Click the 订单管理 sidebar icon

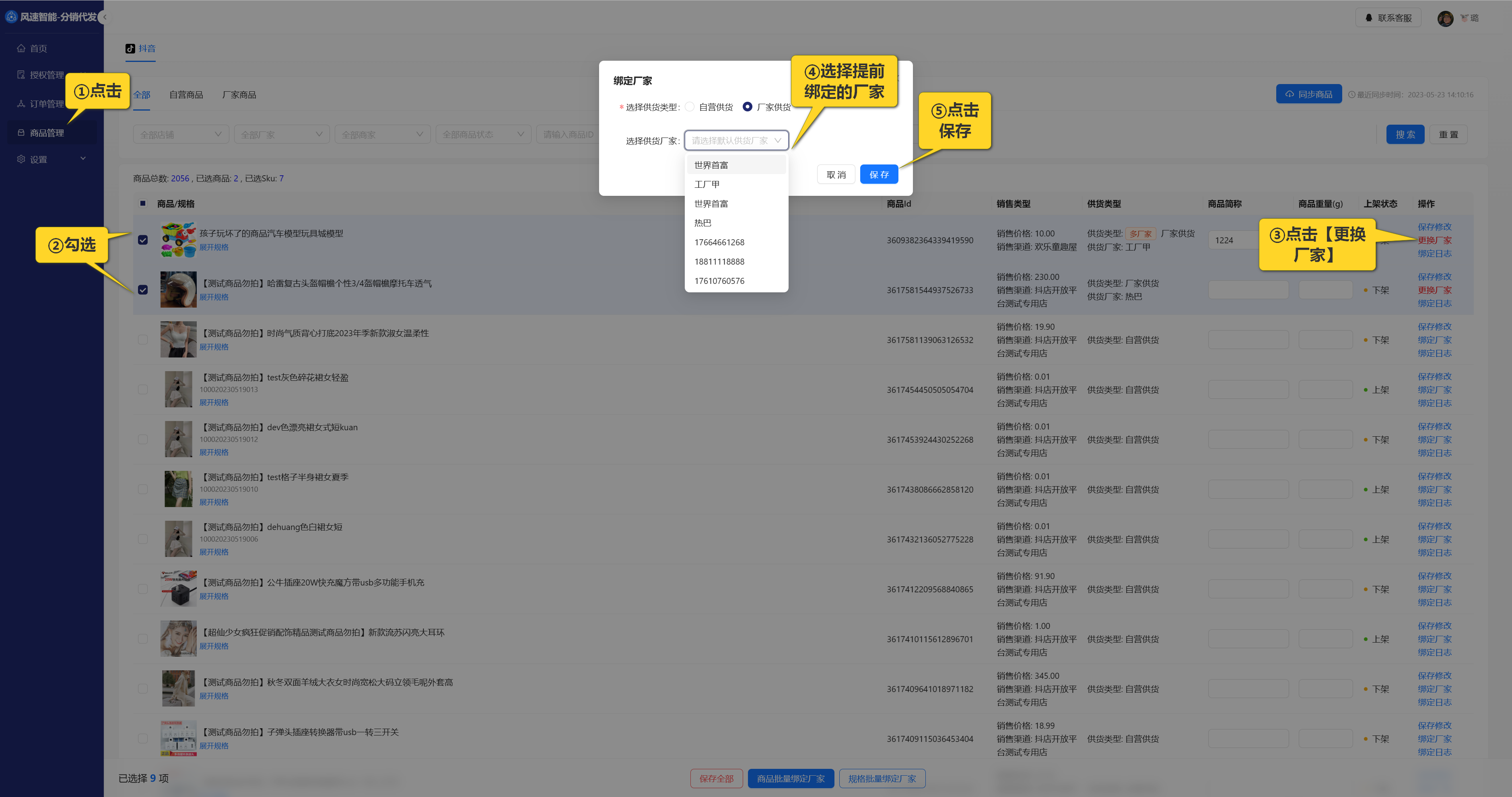pyautogui.click(x=21, y=104)
